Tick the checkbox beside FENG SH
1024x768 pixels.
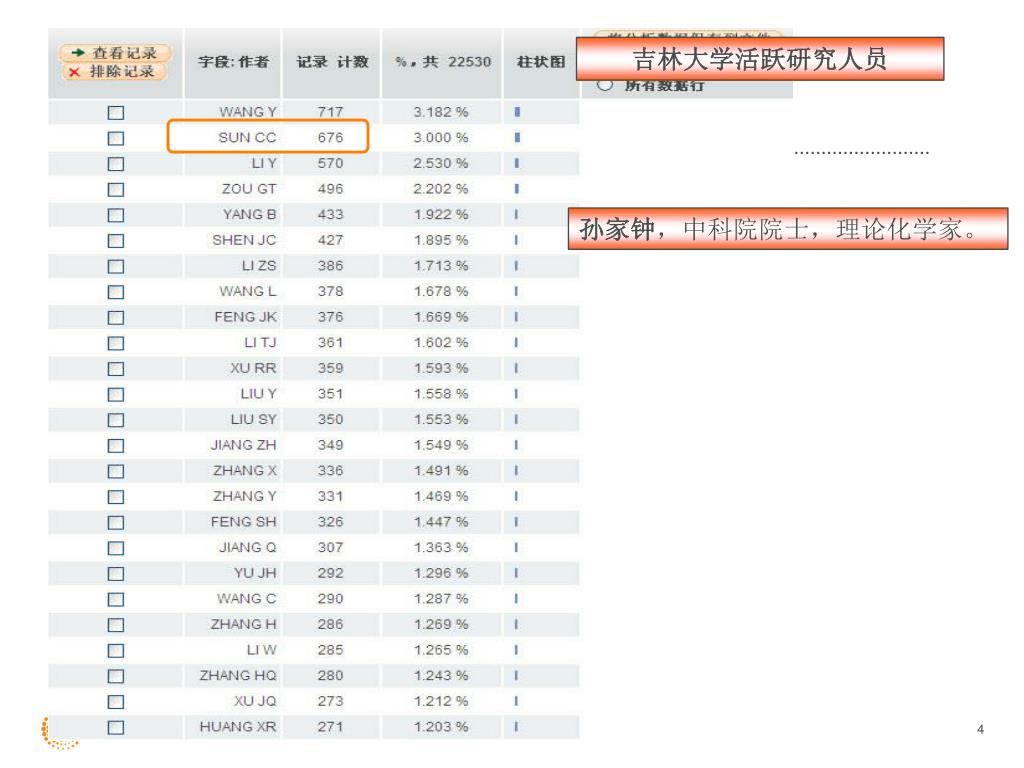116,522
